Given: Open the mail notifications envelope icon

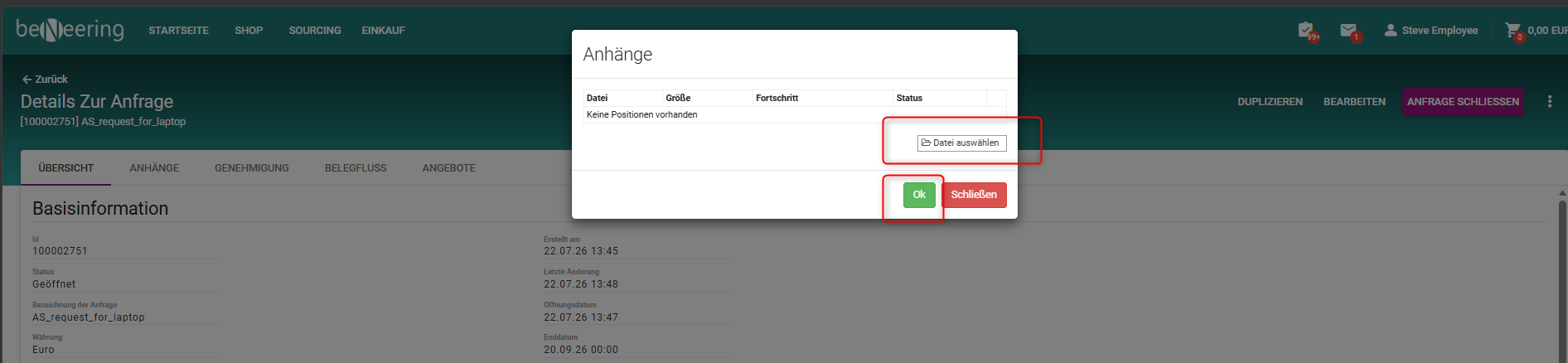Looking at the screenshot, I should (1349, 31).
